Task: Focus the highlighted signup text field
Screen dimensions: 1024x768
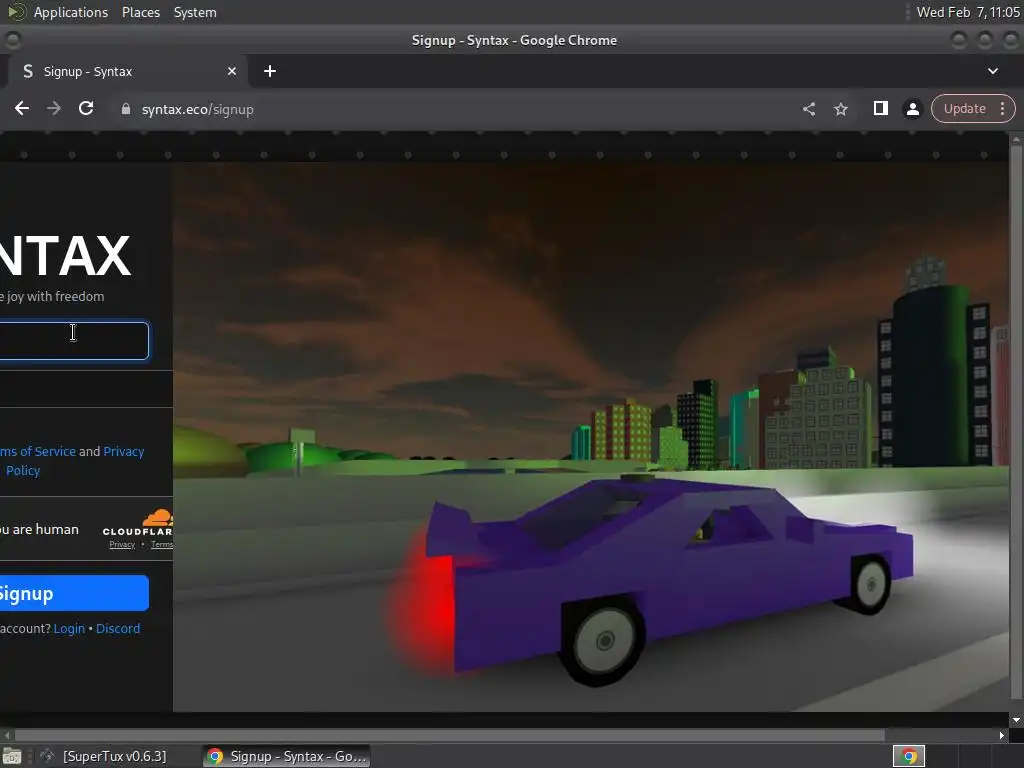Action: (x=74, y=340)
